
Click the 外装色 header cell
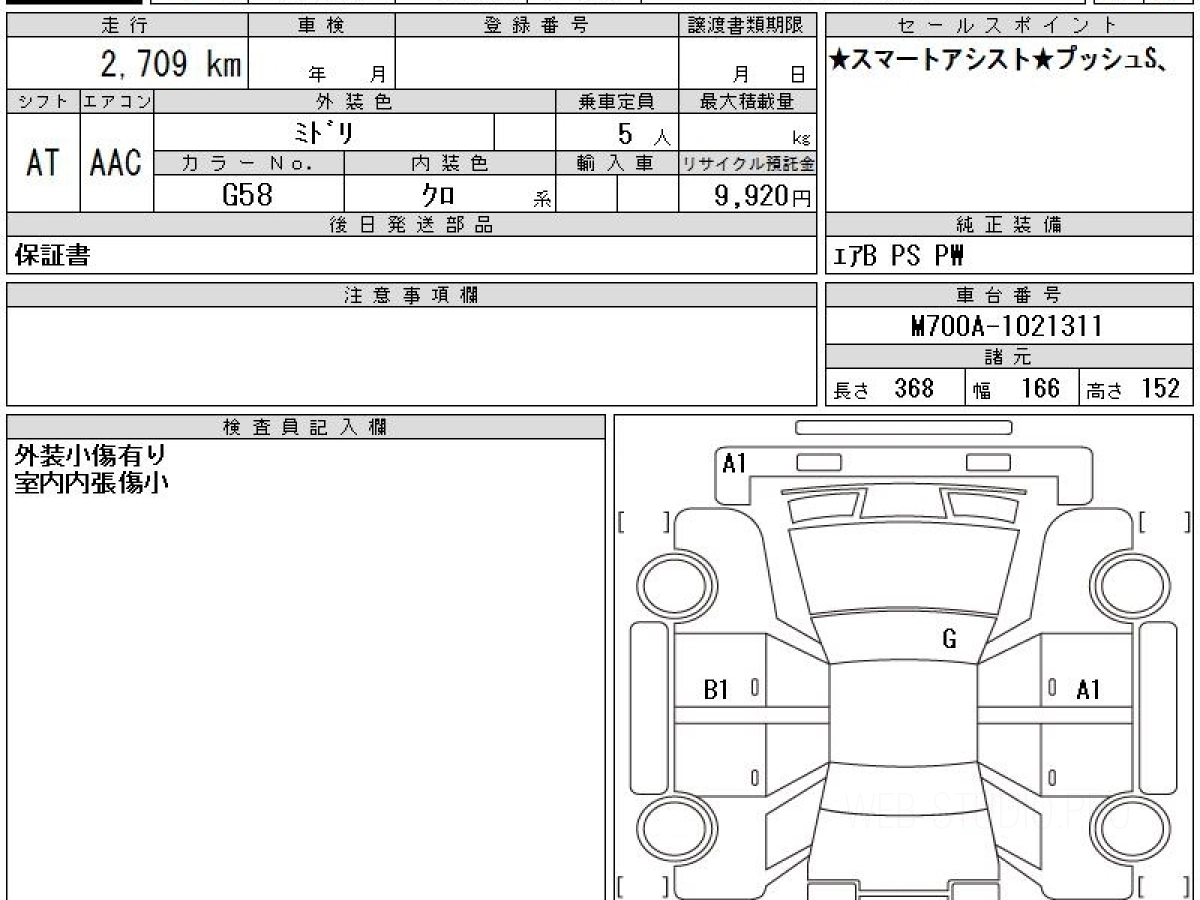[x=355, y=101]
